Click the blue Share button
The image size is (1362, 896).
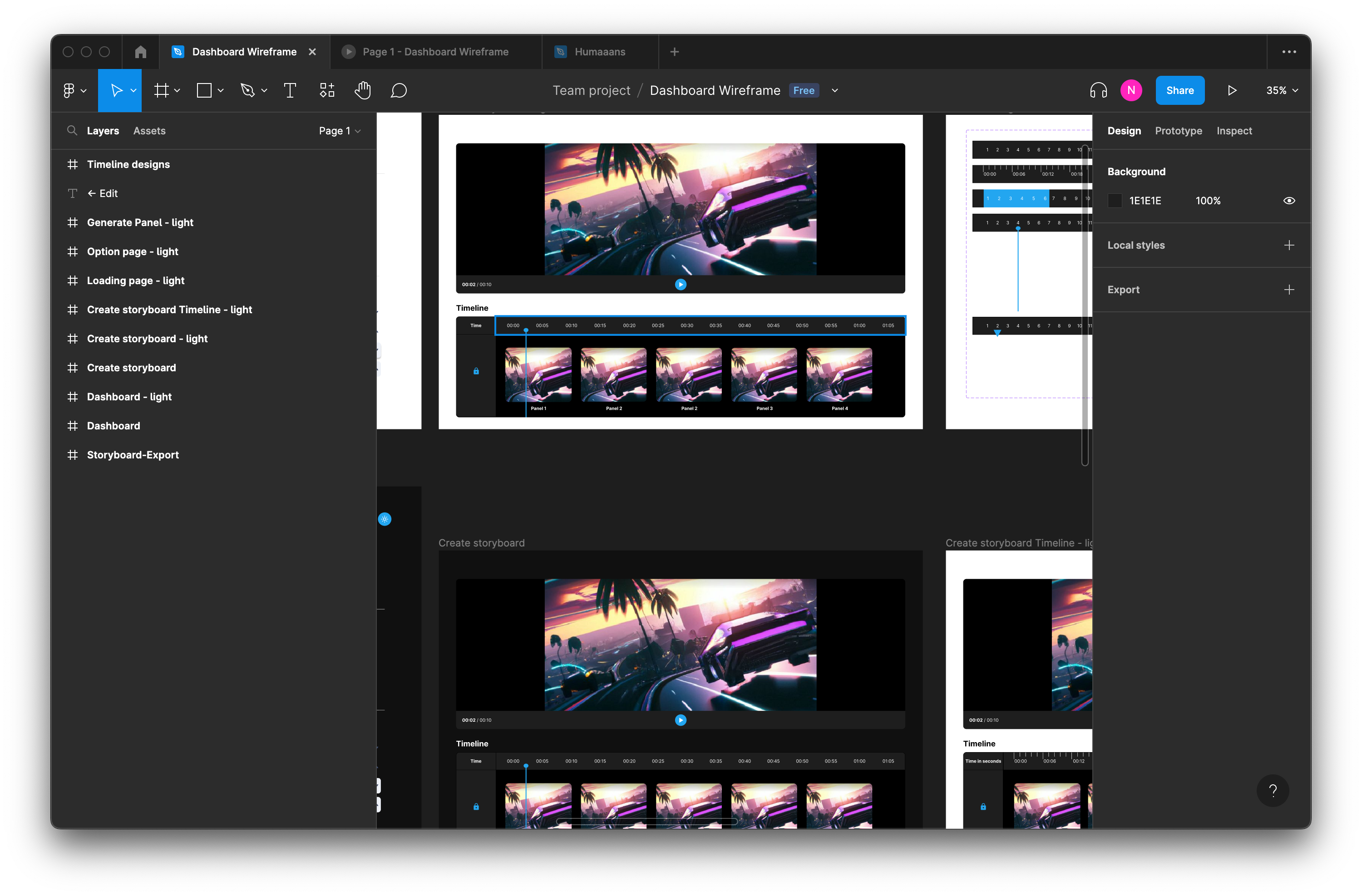tap(1179, 90)
